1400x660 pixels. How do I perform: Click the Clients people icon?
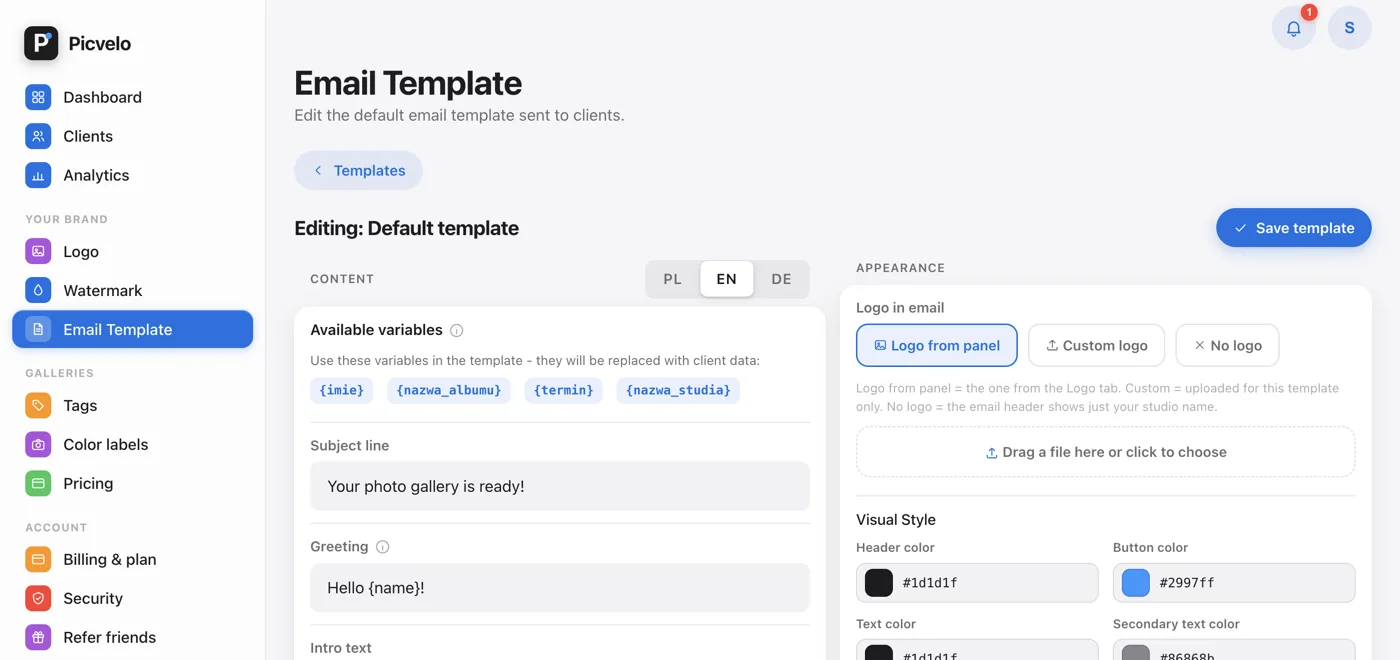coord(38,136)
